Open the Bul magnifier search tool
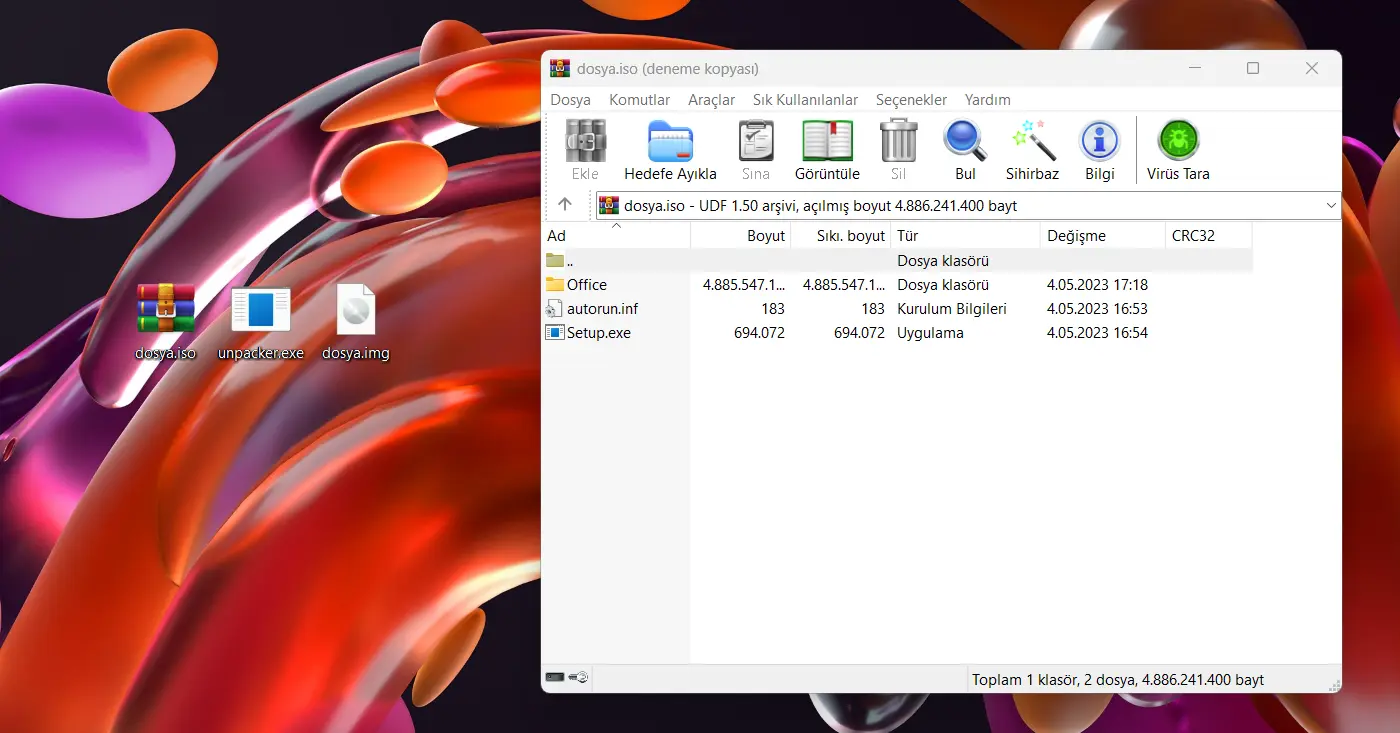 965,141
